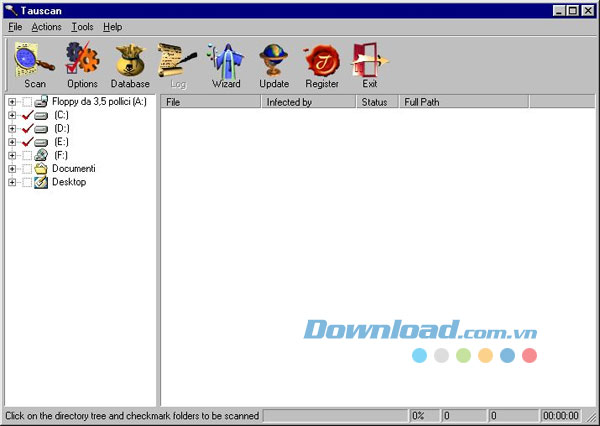The height and width of the screenshot is (426, 600).
Task: Expand the E: drive node
Action: 12,142
